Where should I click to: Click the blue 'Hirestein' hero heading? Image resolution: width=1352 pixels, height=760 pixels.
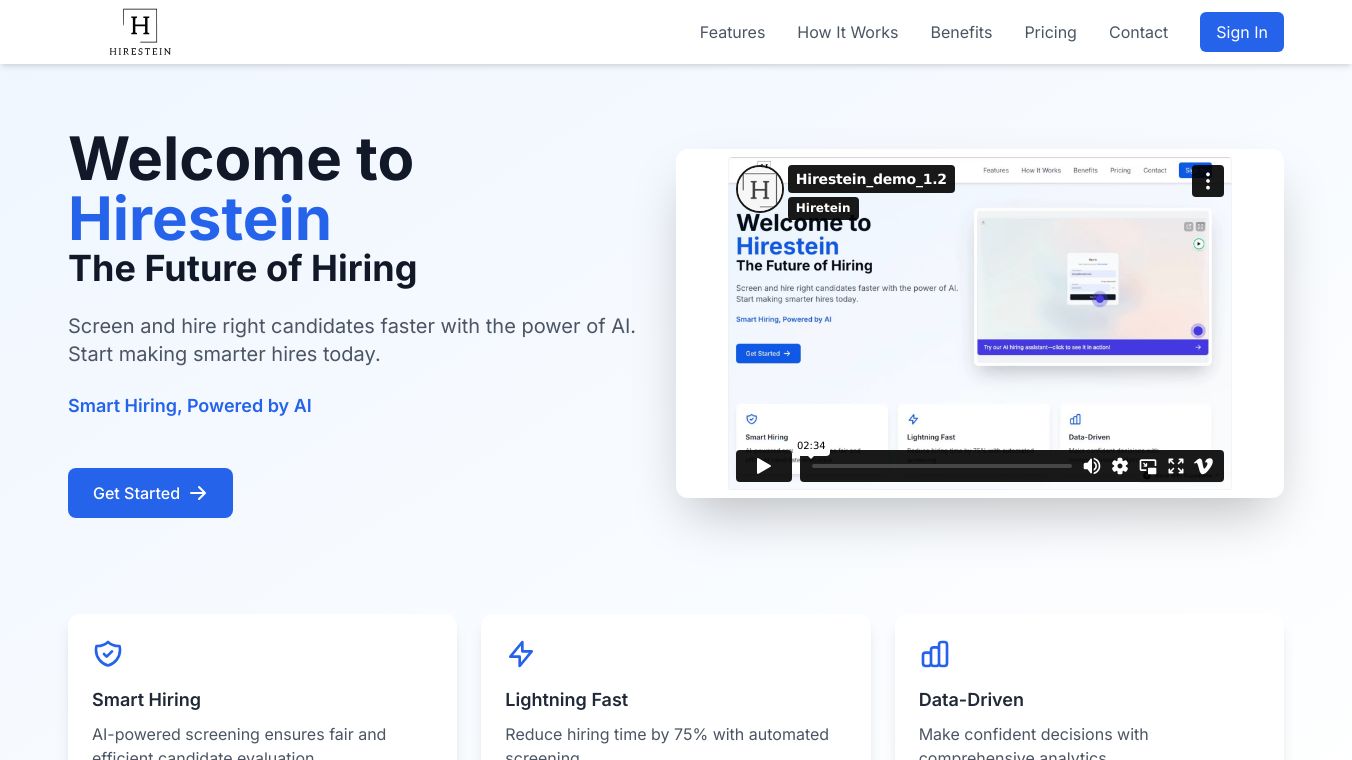click(x=199, y=219)
